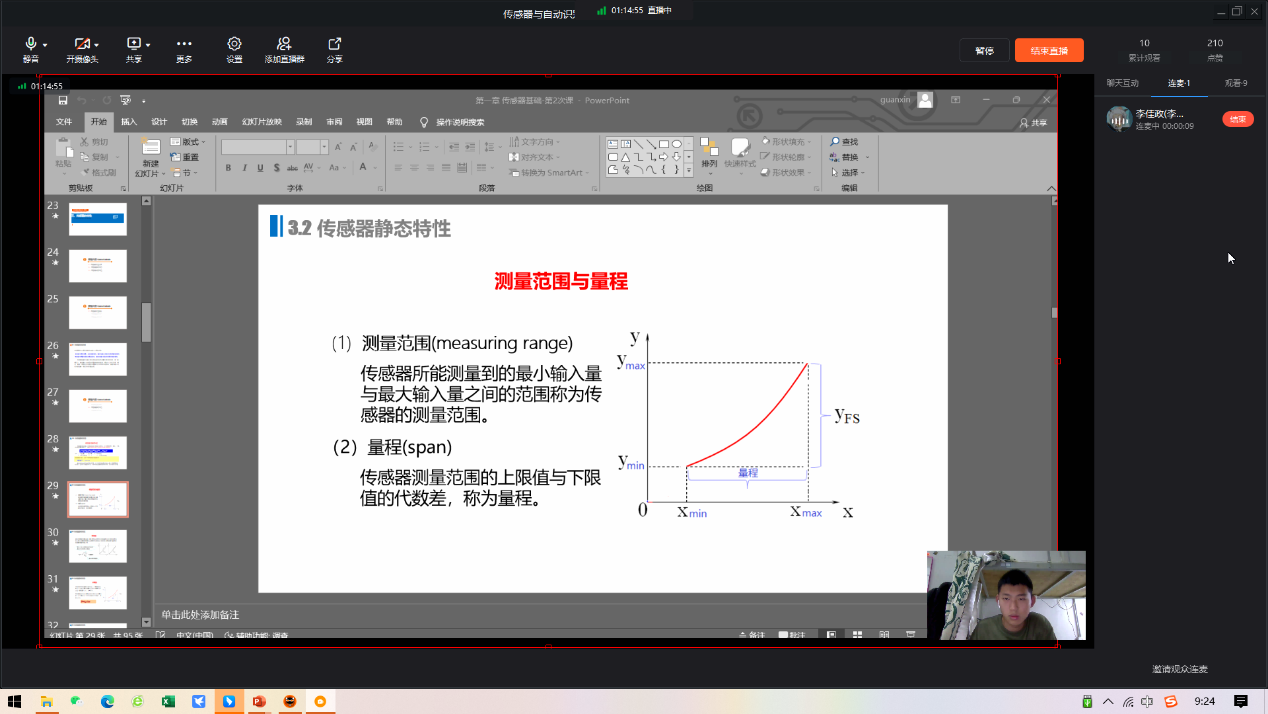Open 设置 gear settings
This screenshot has width=1268, height=714.
coord(234,45)
